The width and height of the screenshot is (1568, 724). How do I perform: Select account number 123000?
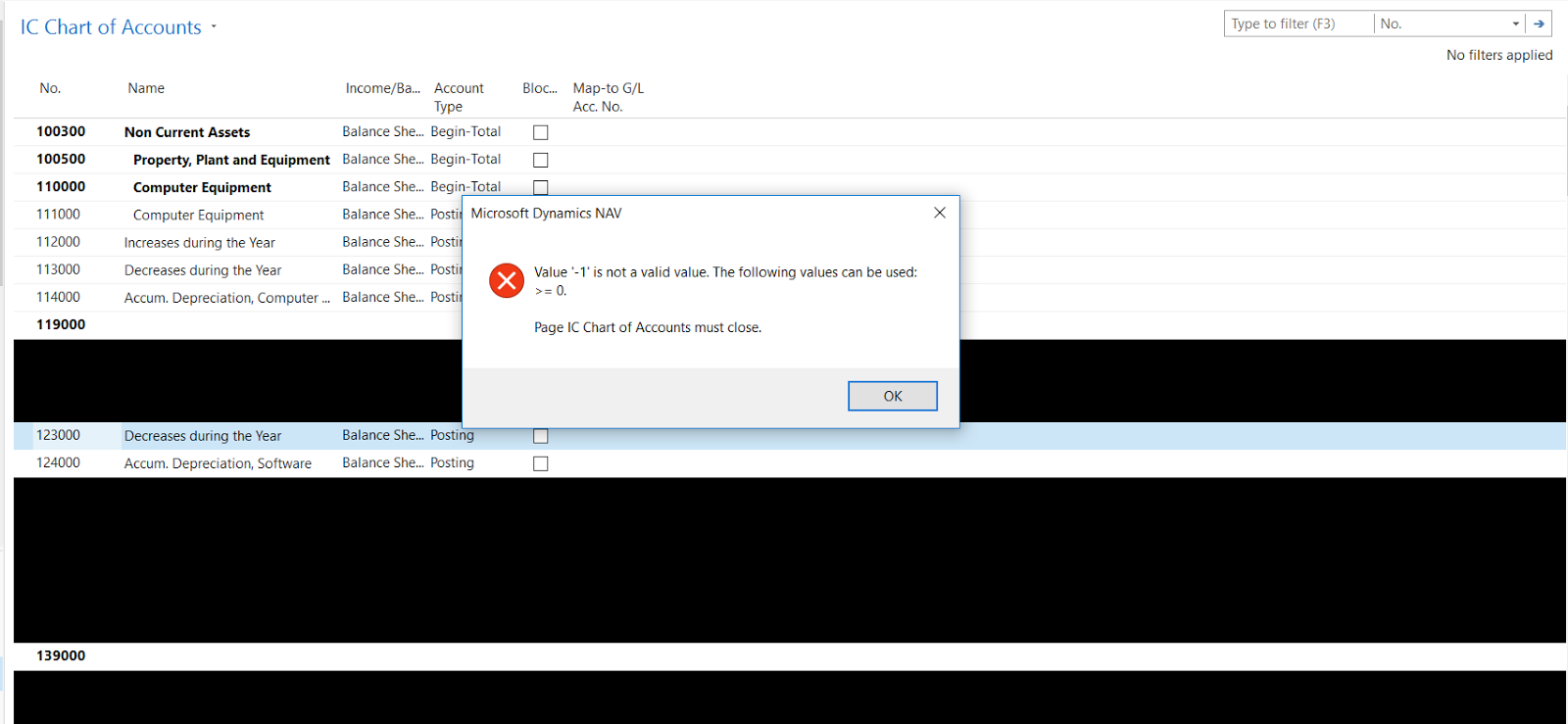tap(59, 435)
